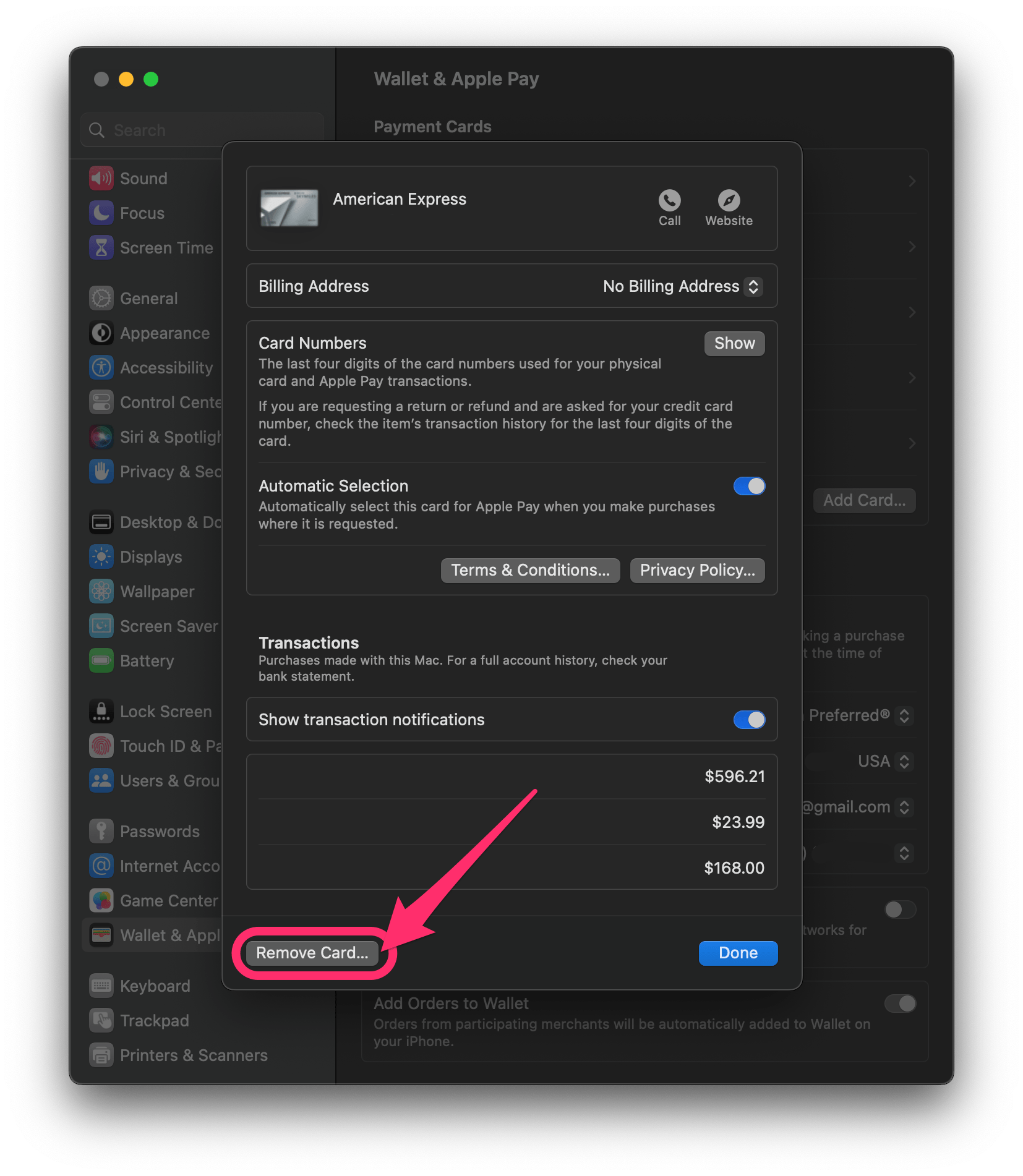Expand the first payment card row chevron

click(x=912, y=181)
